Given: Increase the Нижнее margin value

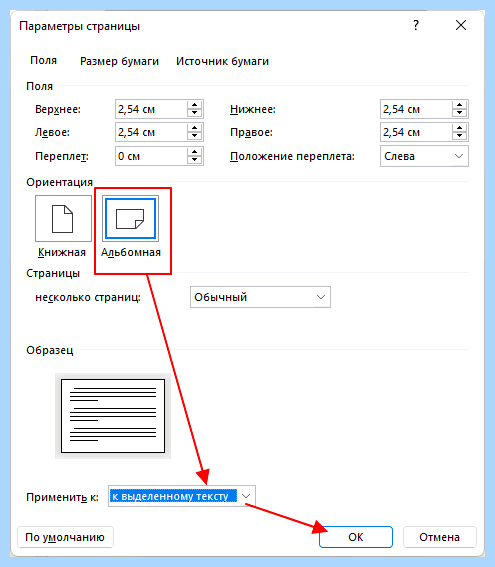Looking at the screenshot, I should [x=460, y=105].
